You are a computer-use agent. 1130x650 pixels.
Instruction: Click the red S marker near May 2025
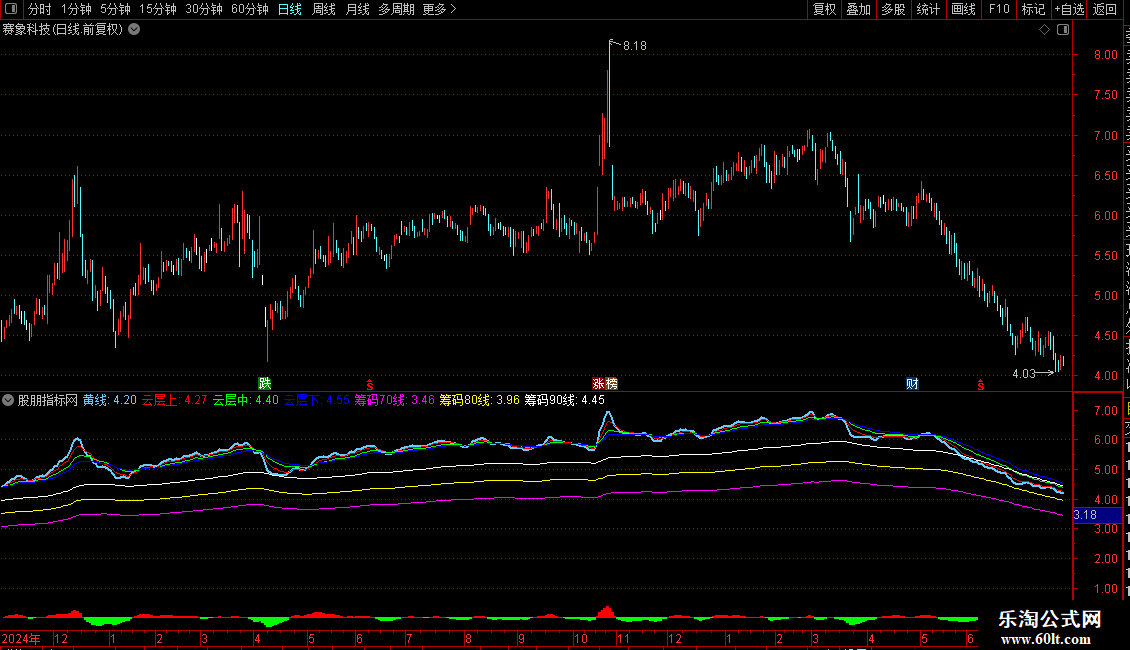(981, 386)
